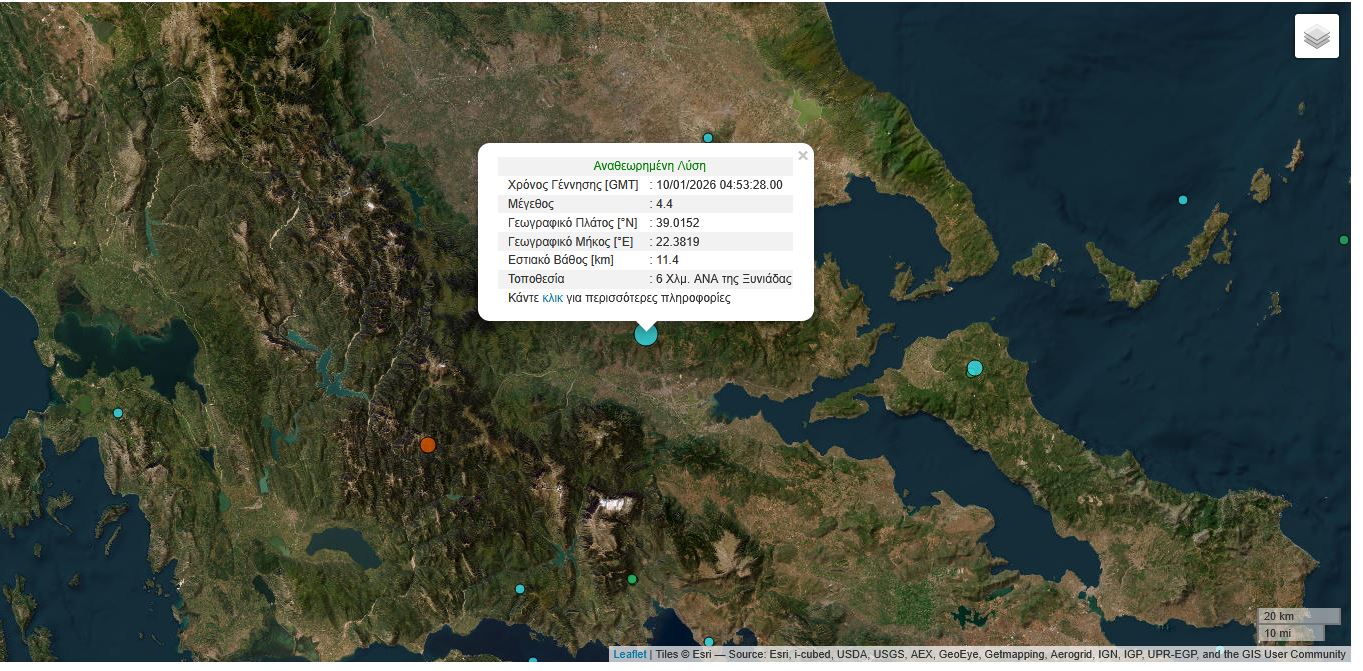Click the origin time value in popup
This screenshot has width=1363, height=671.
click(x=719, y=185)
